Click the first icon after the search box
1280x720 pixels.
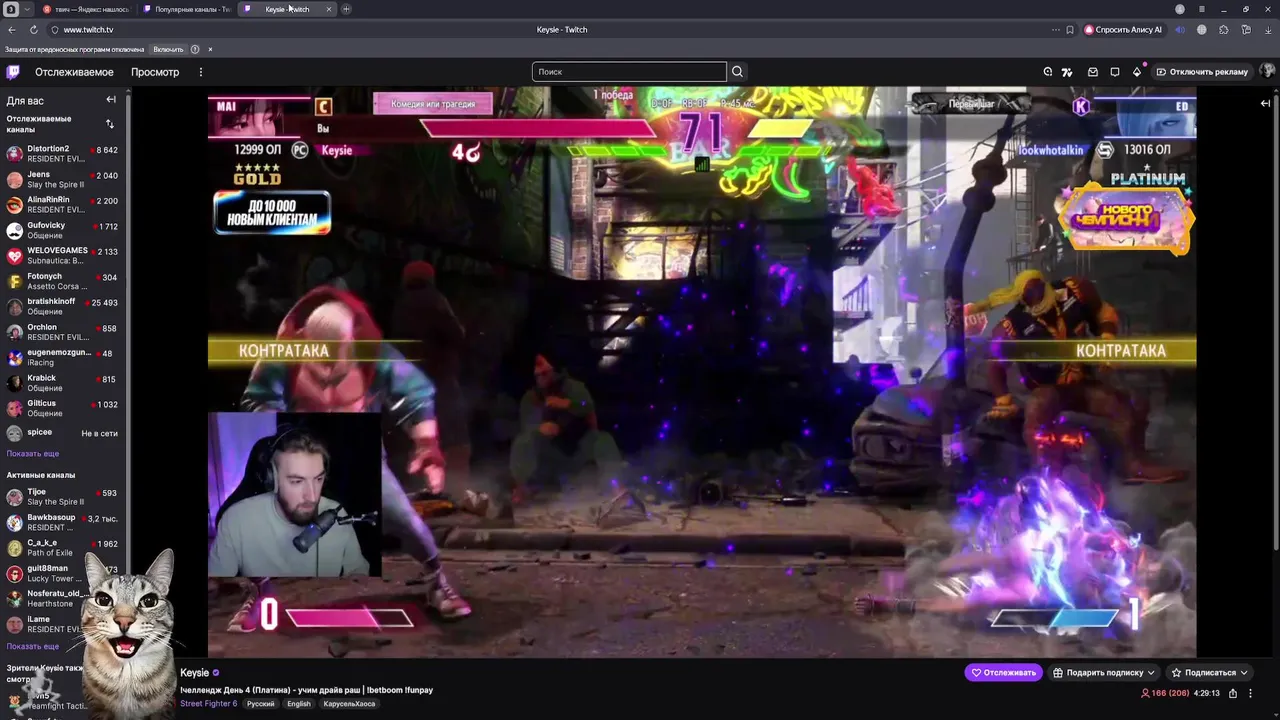point(1047,72)
